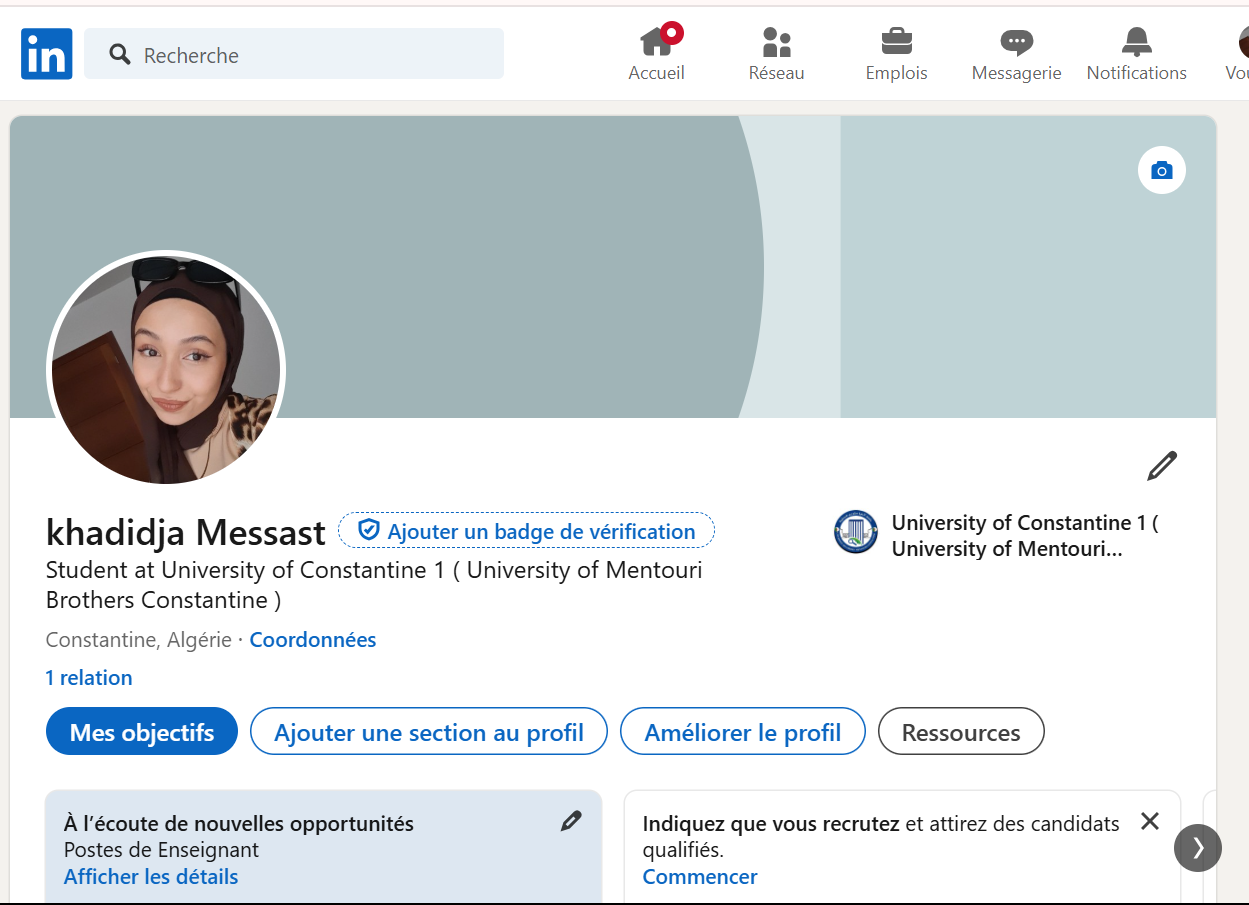The width and height of the screenshot is (1249, 905).
Task: Click the Indiquez que vous recrutez text
Action: click(771, 824)
